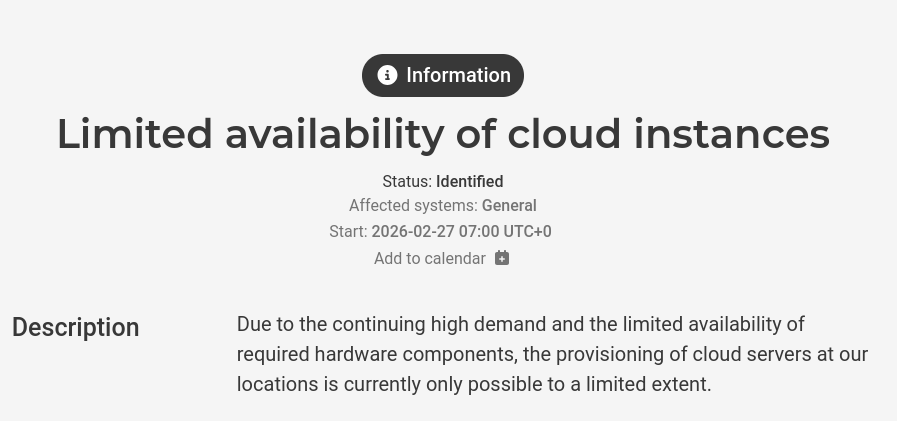Click the info circle icon in the badge
Viewport: 897px width, 421px height.
387,76
